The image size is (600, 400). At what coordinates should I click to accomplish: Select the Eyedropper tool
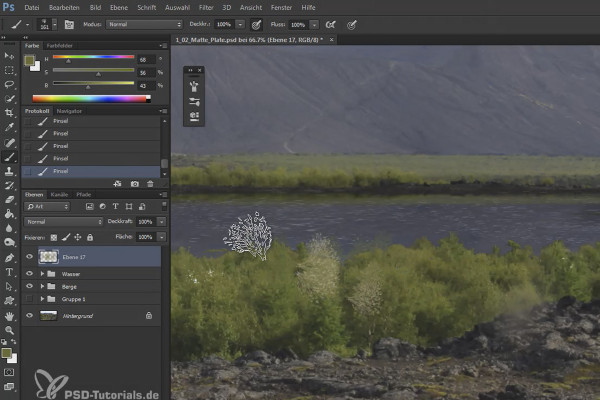9,127
